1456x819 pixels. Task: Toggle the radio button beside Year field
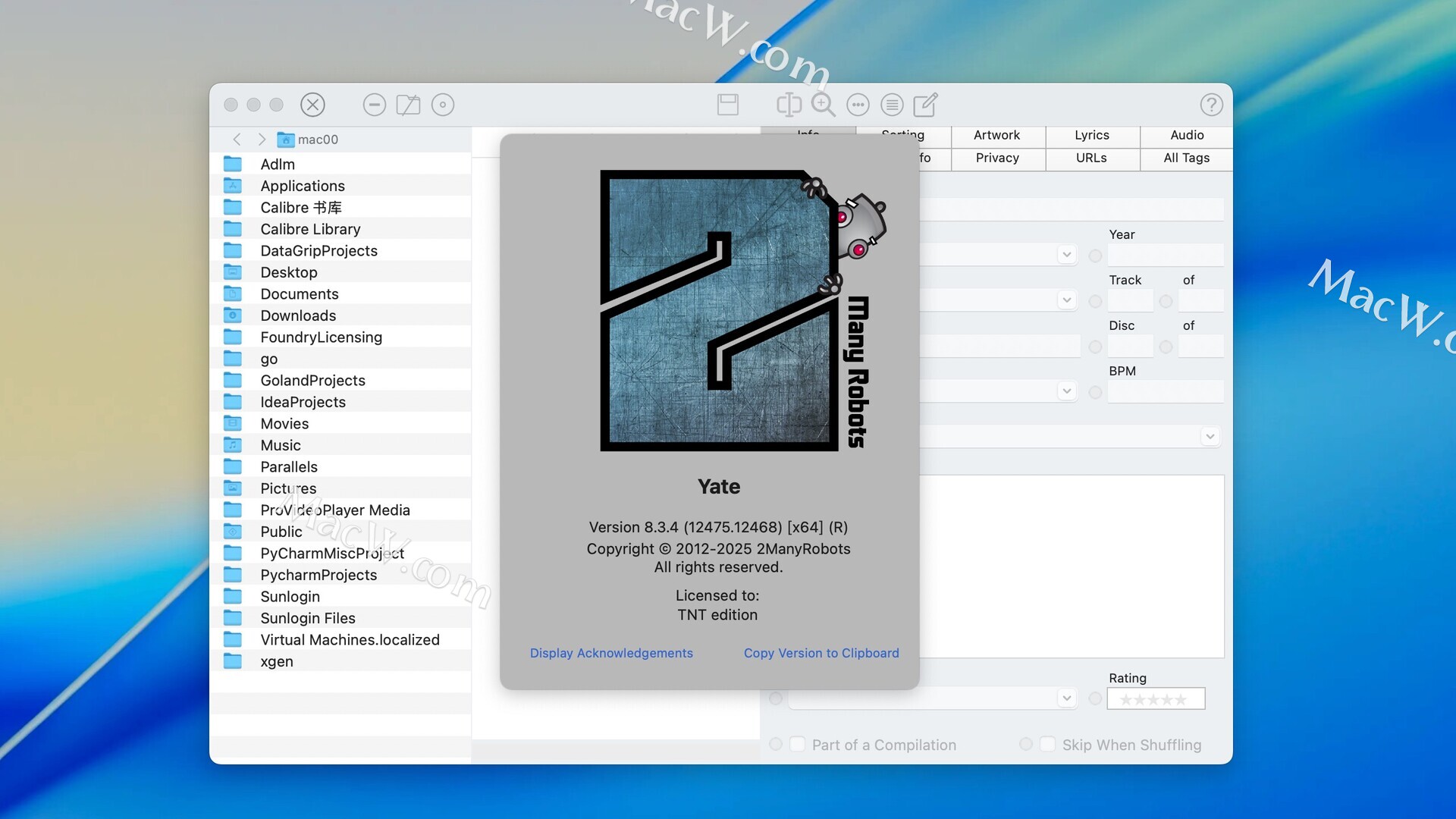coord(1095,256)
